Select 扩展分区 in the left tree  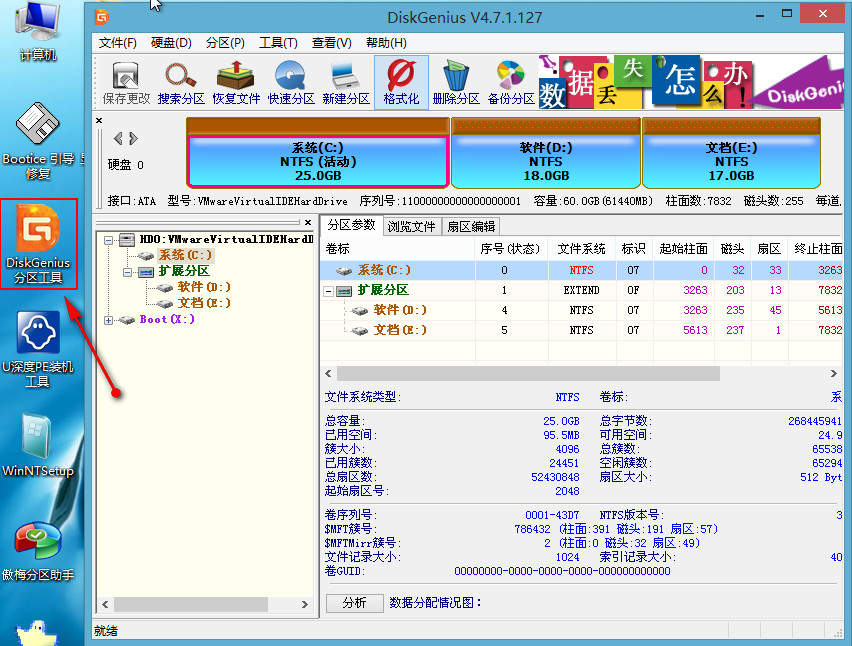(184, 271)
